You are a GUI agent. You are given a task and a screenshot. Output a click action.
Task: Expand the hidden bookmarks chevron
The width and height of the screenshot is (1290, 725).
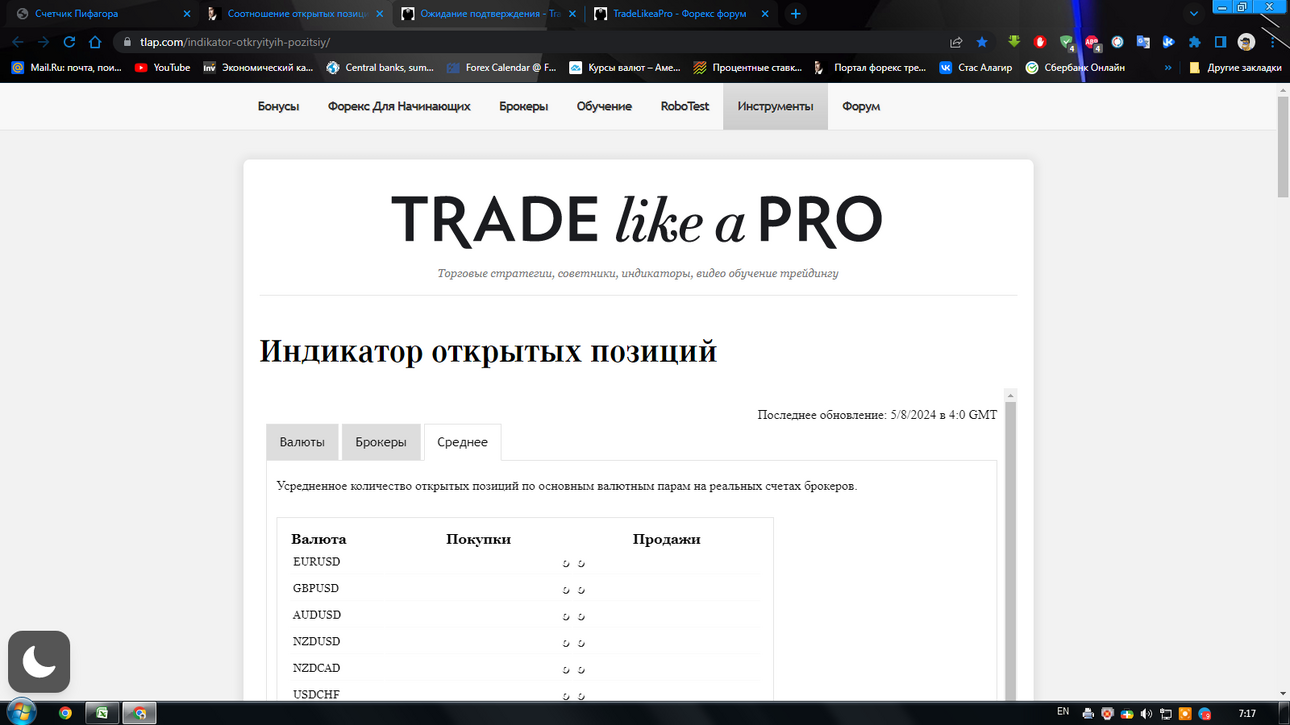[x=1168, y=68]
